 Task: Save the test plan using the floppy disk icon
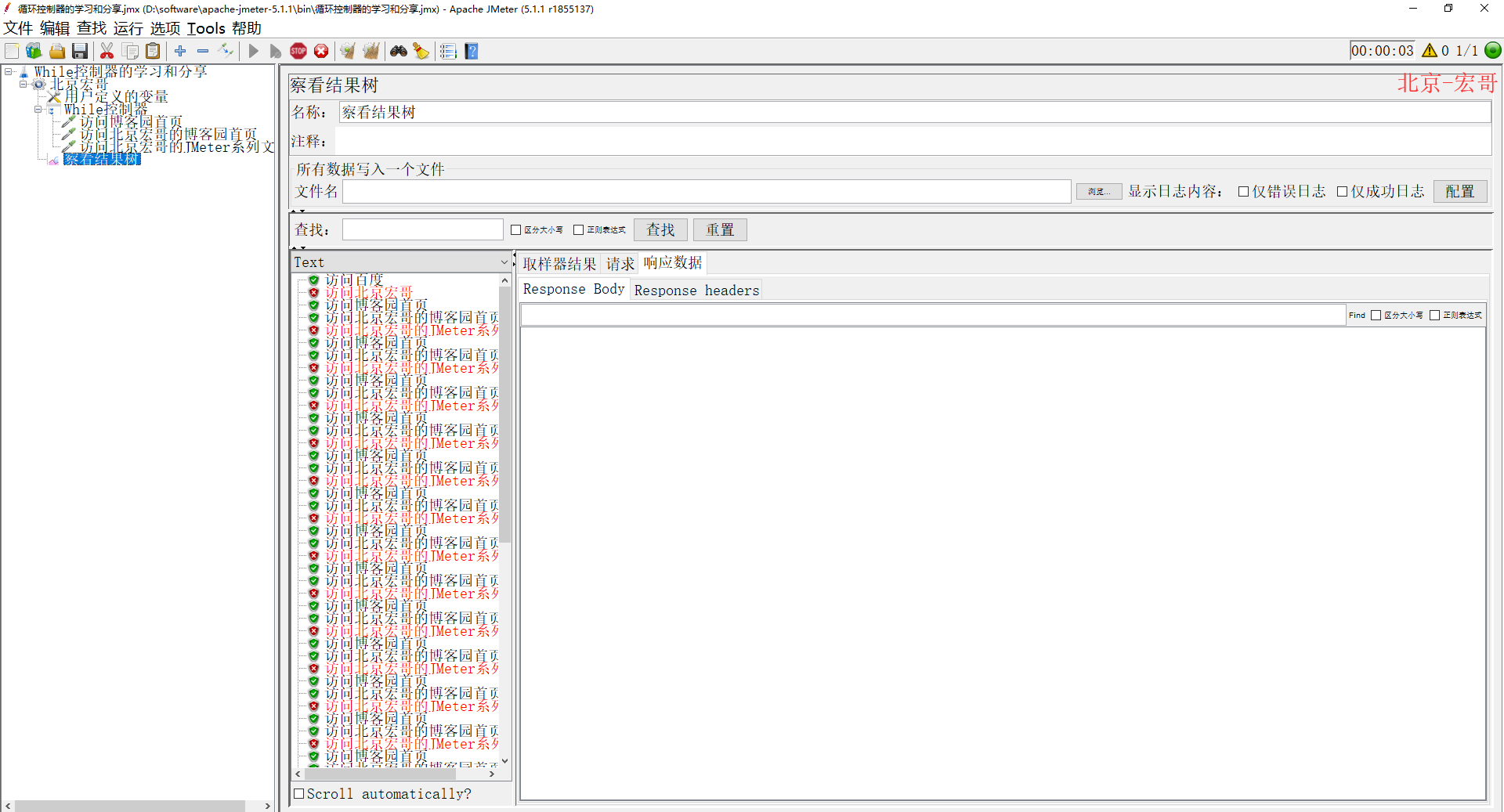click(80, 51)
